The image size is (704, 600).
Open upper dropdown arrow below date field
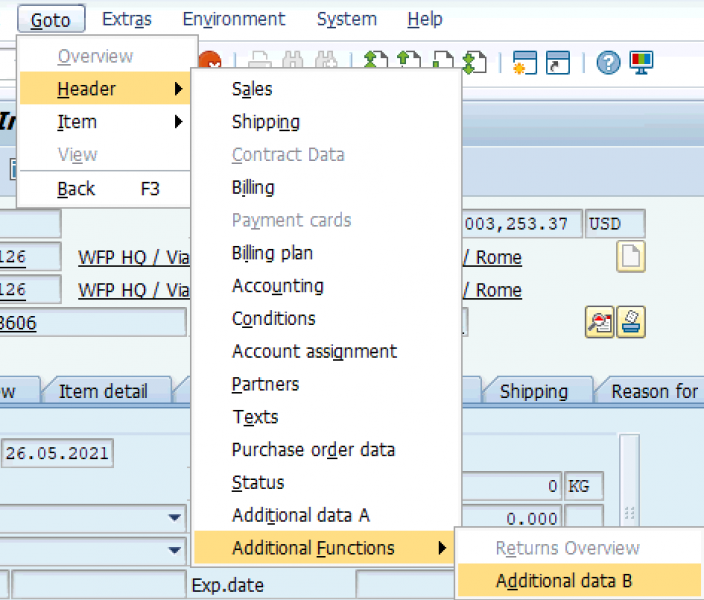[x=175, y=517]
